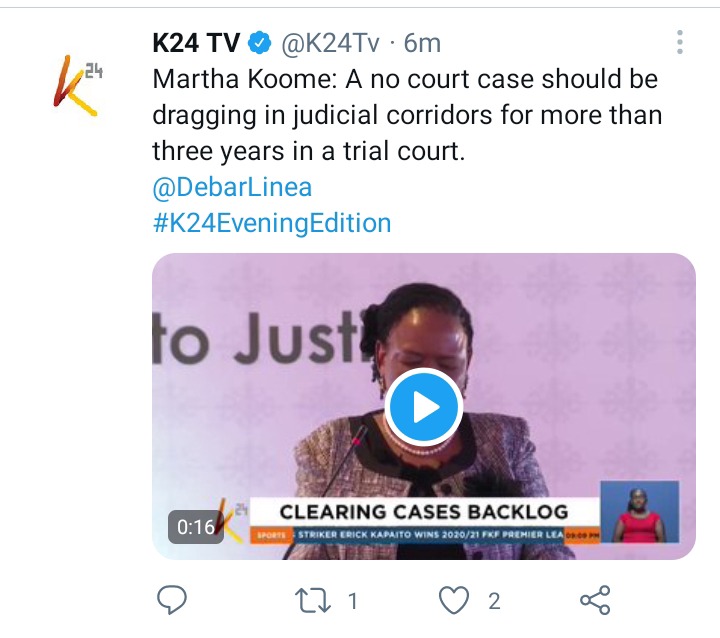Image resolution: width=720 pixels, height=638 pixels.
Task: Open the #K24EveningEdition hashtag
Action: (272, 223)
